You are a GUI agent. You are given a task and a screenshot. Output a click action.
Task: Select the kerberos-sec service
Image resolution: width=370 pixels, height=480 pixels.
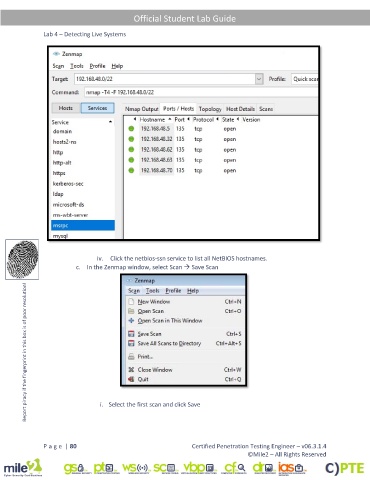82,184
